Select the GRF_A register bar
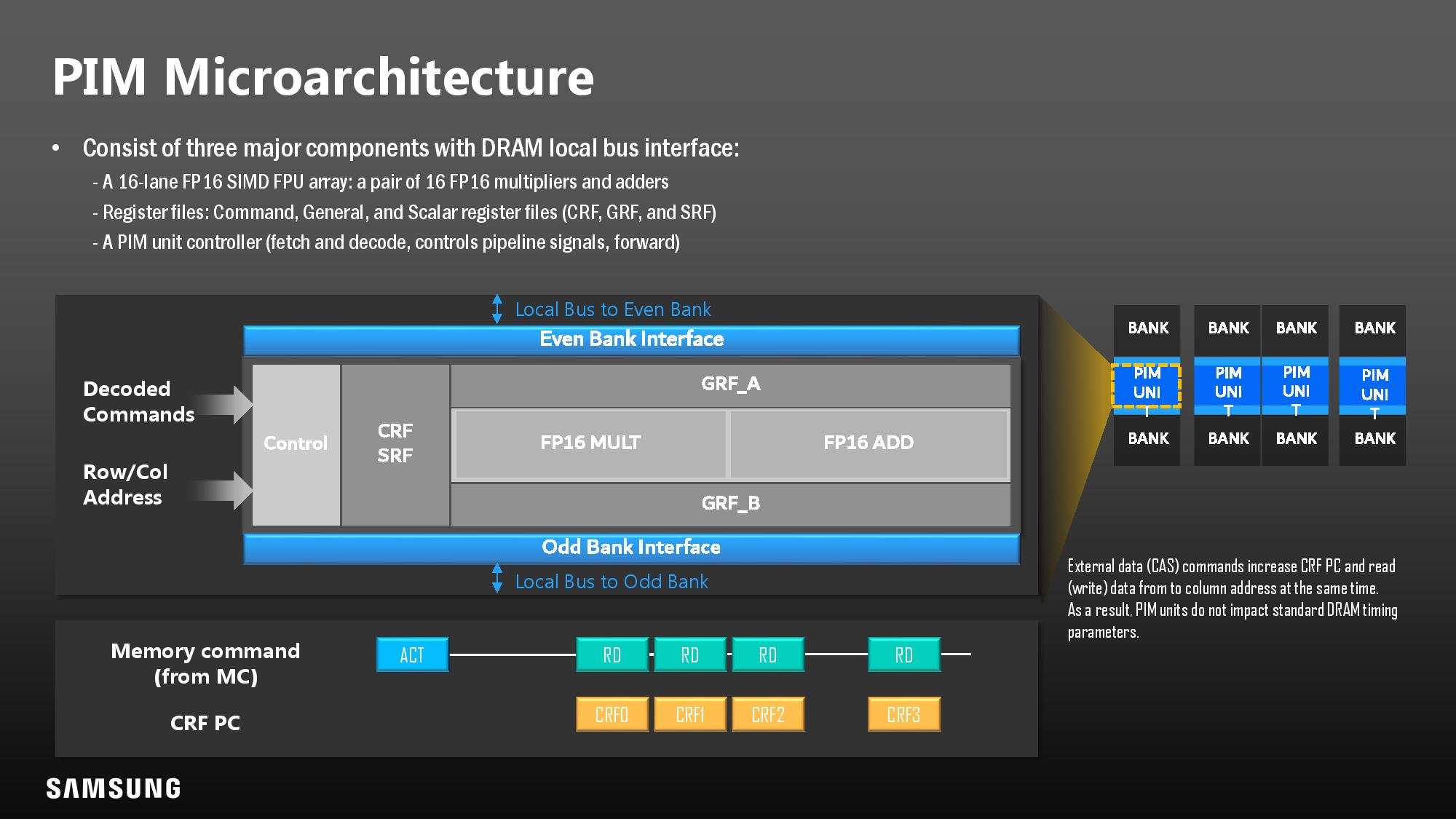1456x819 pixels. (730, 384)
